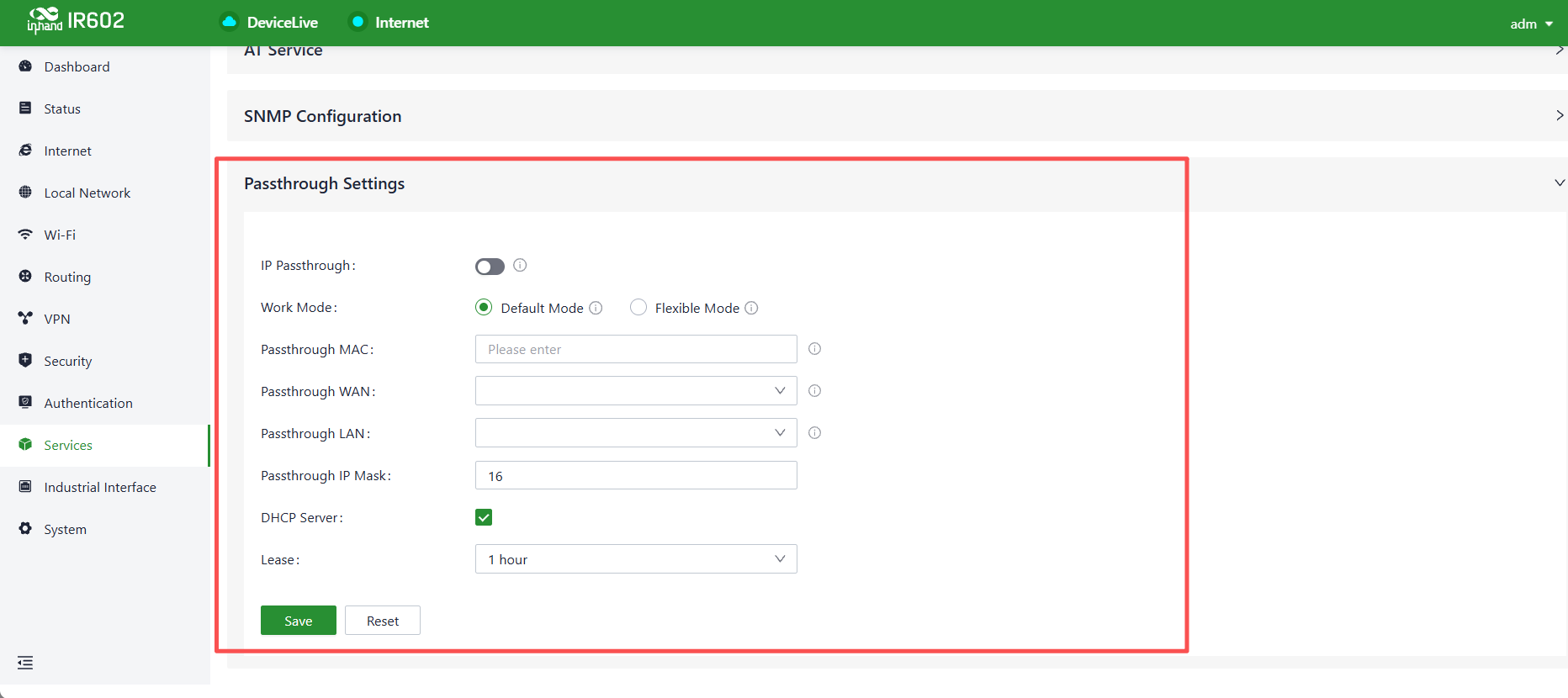Click the Internet status indicator icon
This screenshot has height=698, width=1568.
pyautogui.click(x=358, y=22)
